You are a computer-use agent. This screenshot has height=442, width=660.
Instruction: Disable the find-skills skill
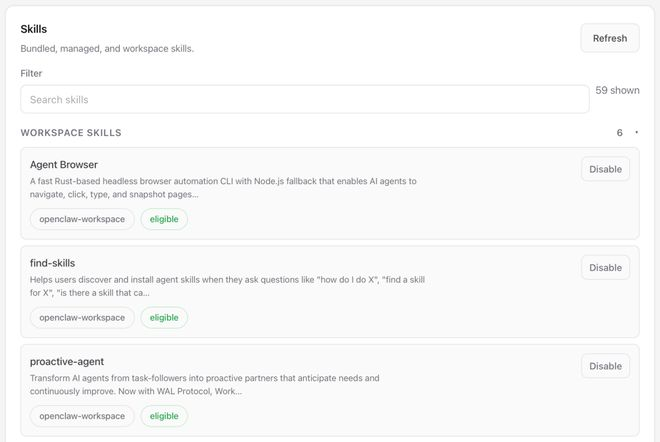click(x=605, y=267)
